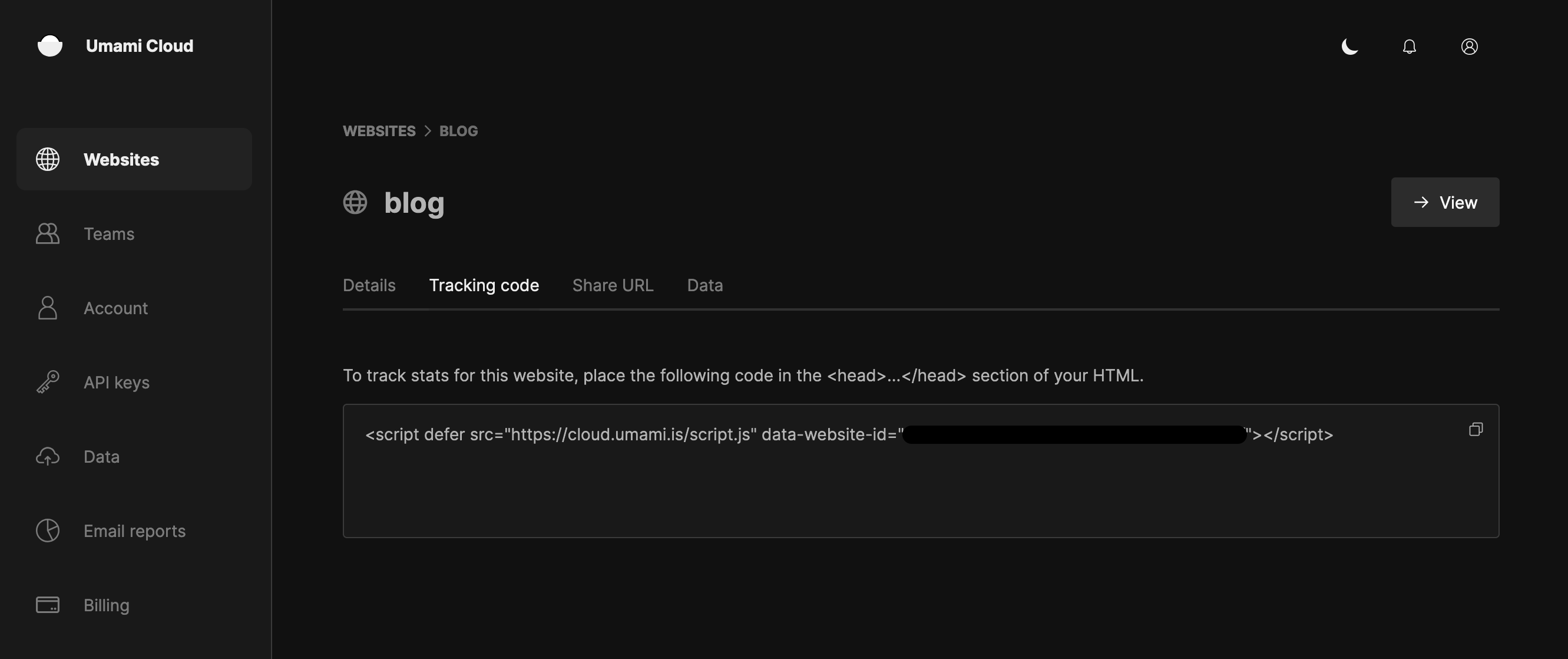This screenshot has width=1568, height=659.
Task: Open BLOG breadcrumb item
Action: point(458,130)
